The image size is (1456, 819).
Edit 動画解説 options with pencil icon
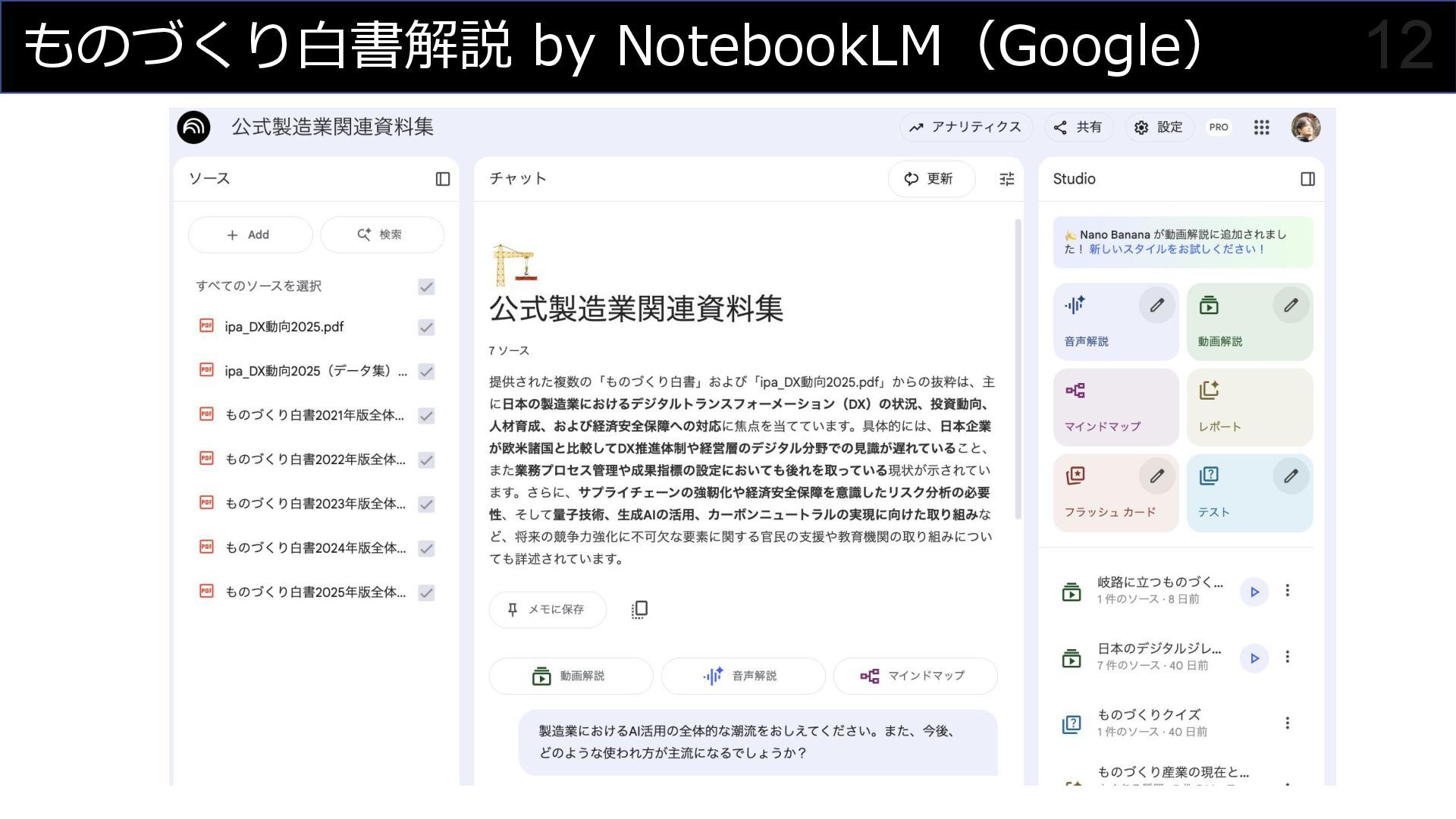(x=1291, y=306)
